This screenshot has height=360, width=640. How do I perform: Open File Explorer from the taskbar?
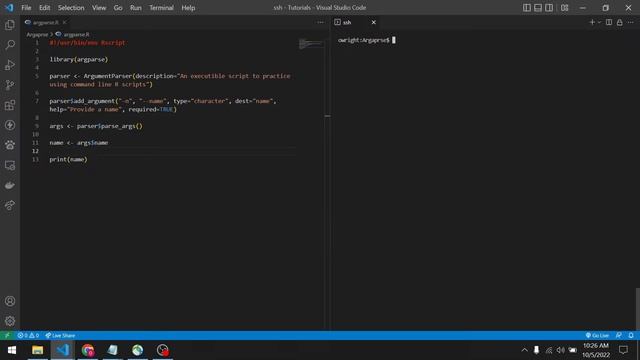tap(38, 350)
